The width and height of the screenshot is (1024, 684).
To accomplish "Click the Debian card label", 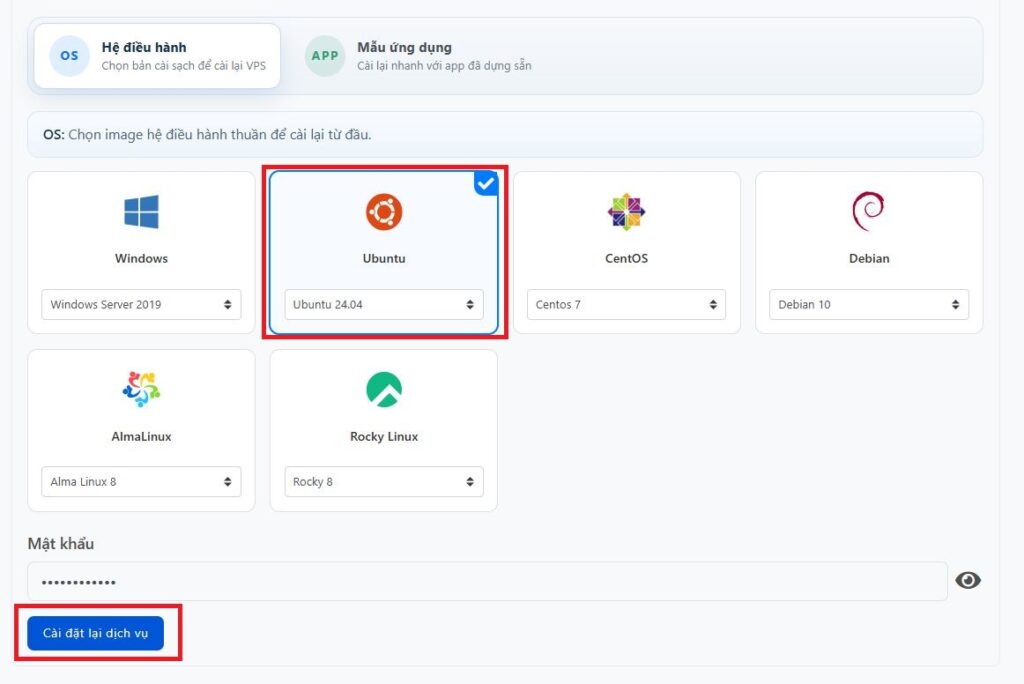I will [869, 258].
